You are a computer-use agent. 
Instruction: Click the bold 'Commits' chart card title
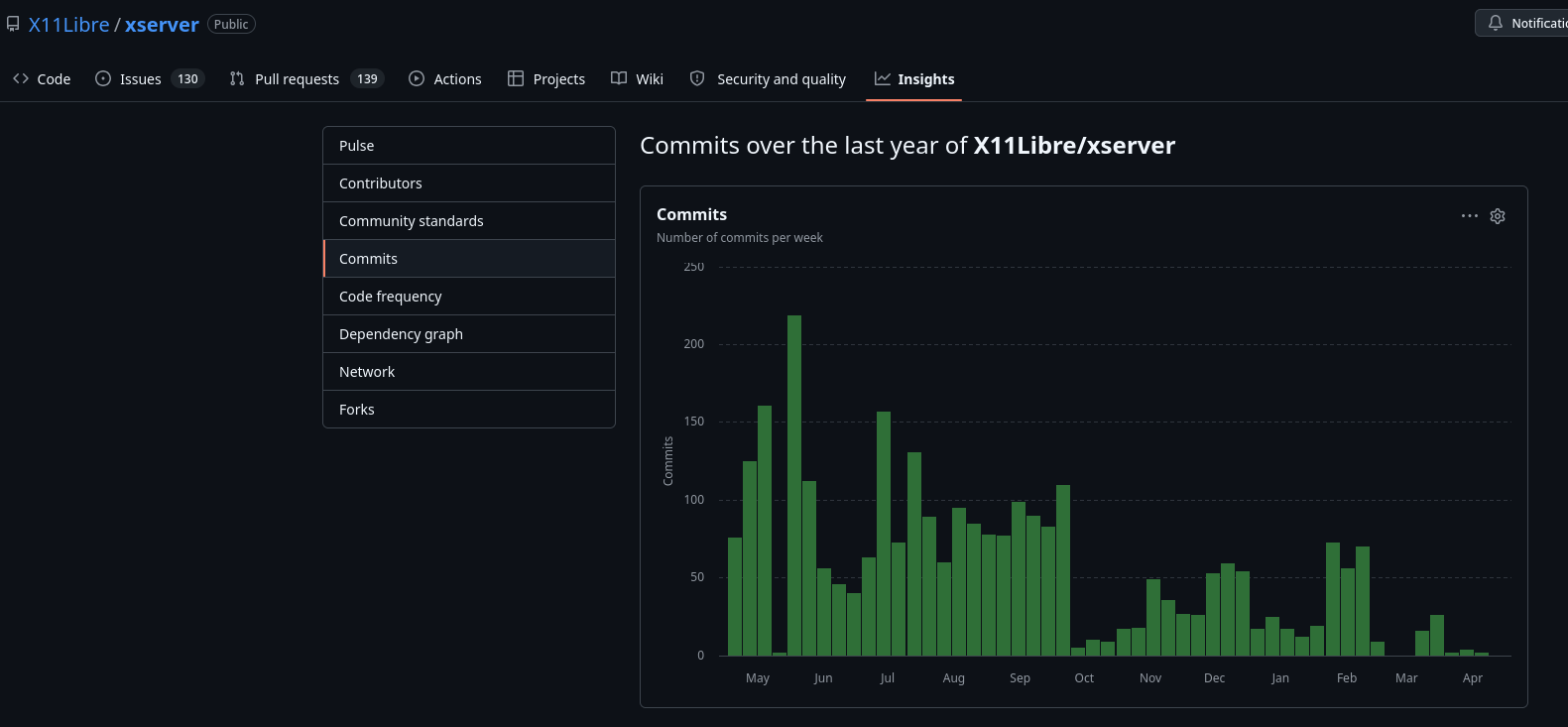691,214
